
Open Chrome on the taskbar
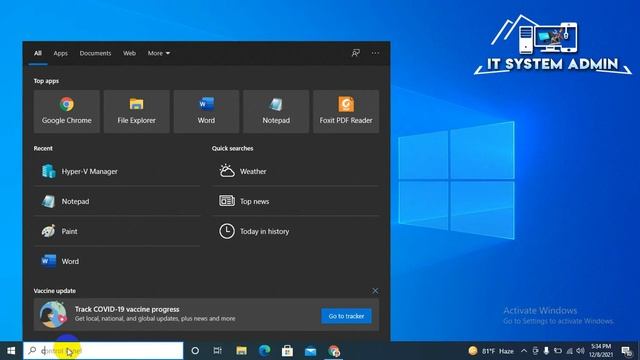pos(333,351)
